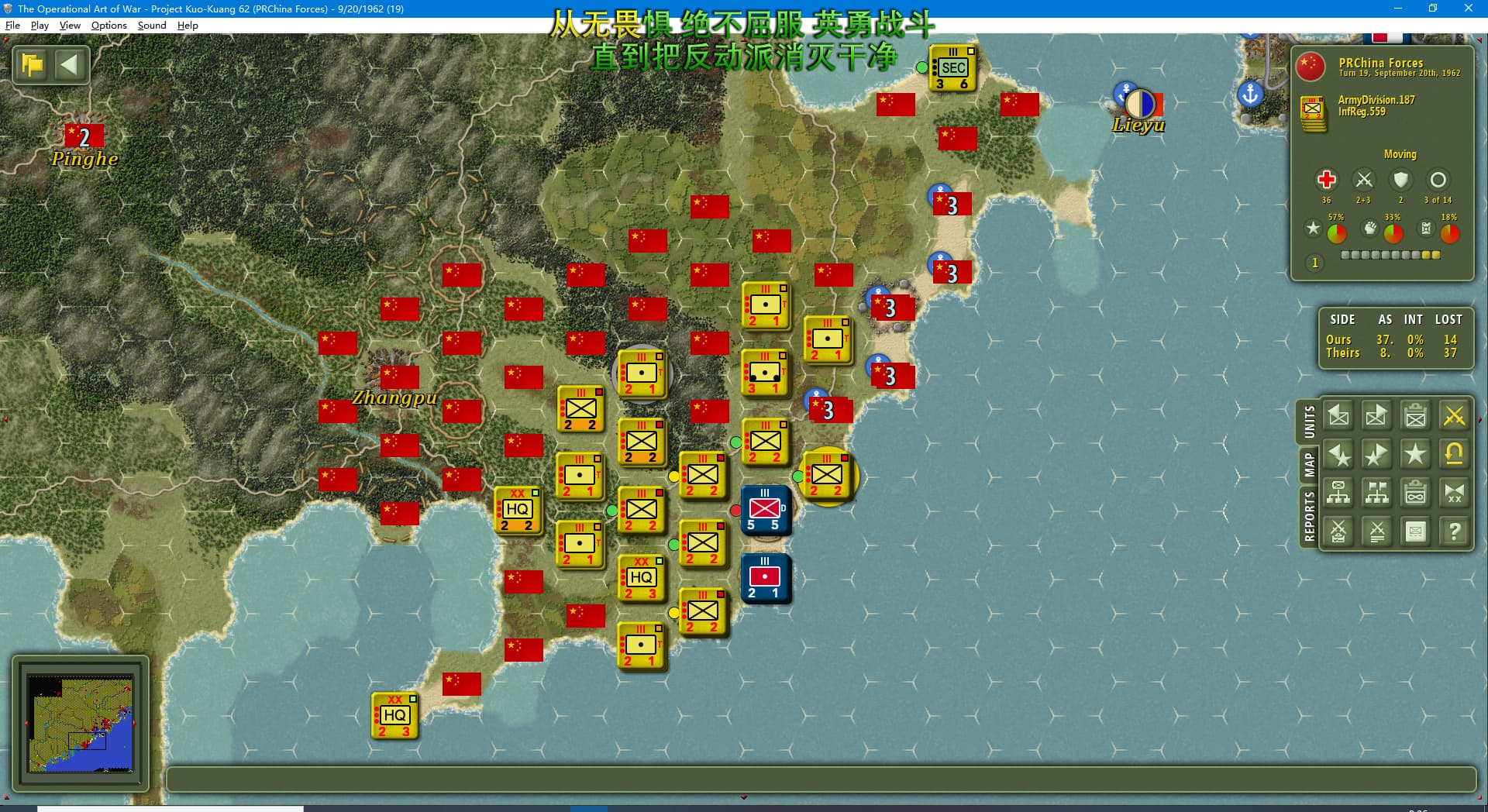1488x812 pixels.
Task: Click the bowtie XX division button
Action: (x=1454, y=493)
